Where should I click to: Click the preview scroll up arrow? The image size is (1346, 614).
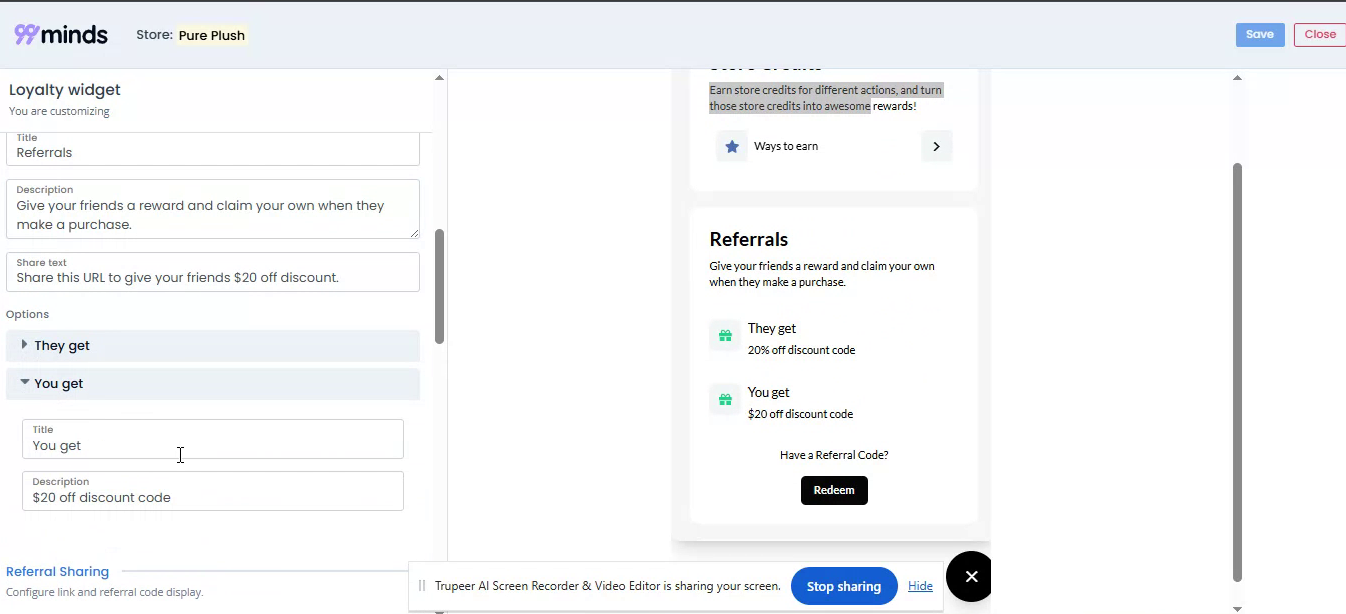tap(1237, 78)
